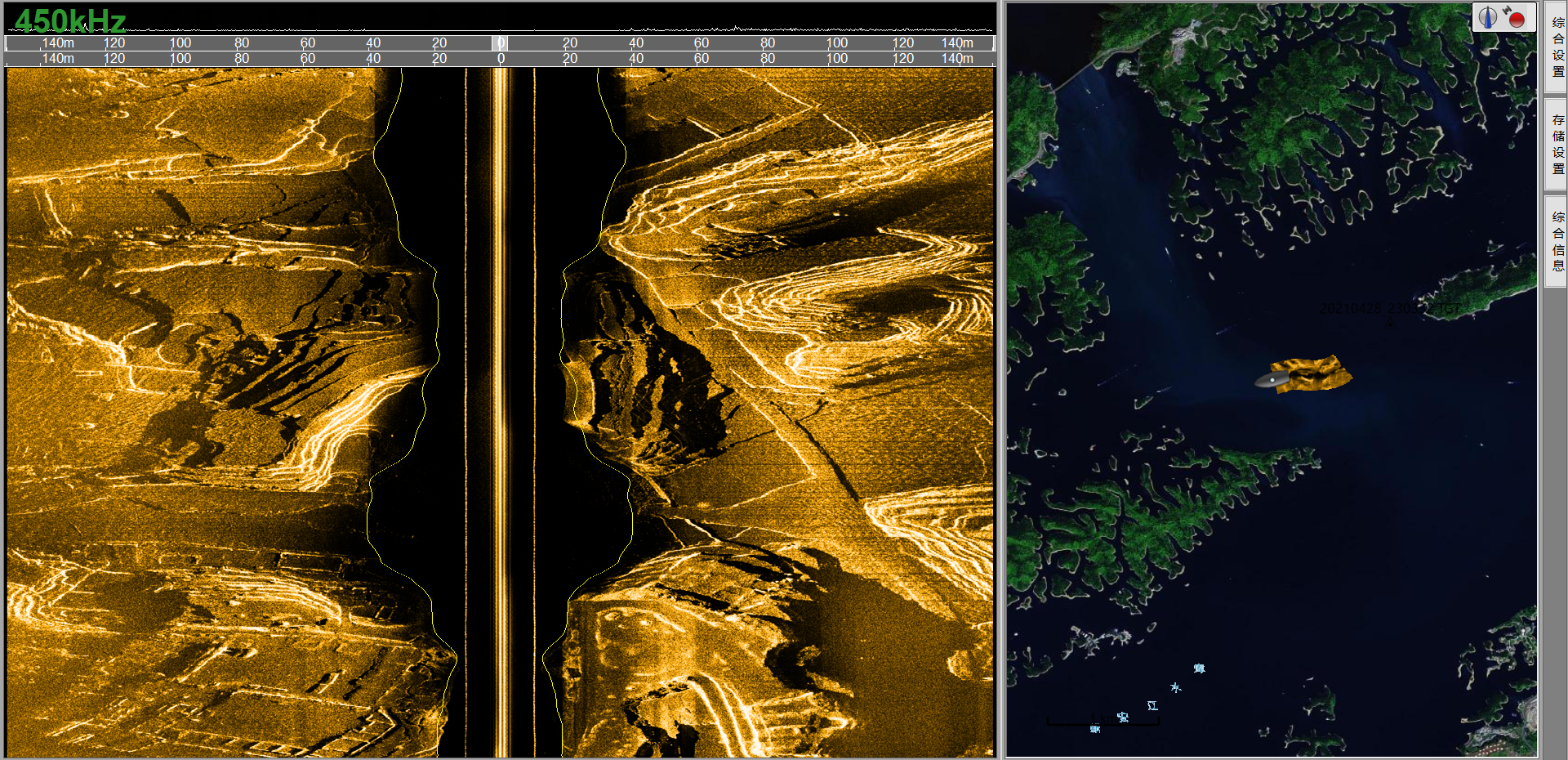Open the 综合设置 general settings tab
Screen dimensions: 1568x760
pyautogui.click(x=1557, y=47)
